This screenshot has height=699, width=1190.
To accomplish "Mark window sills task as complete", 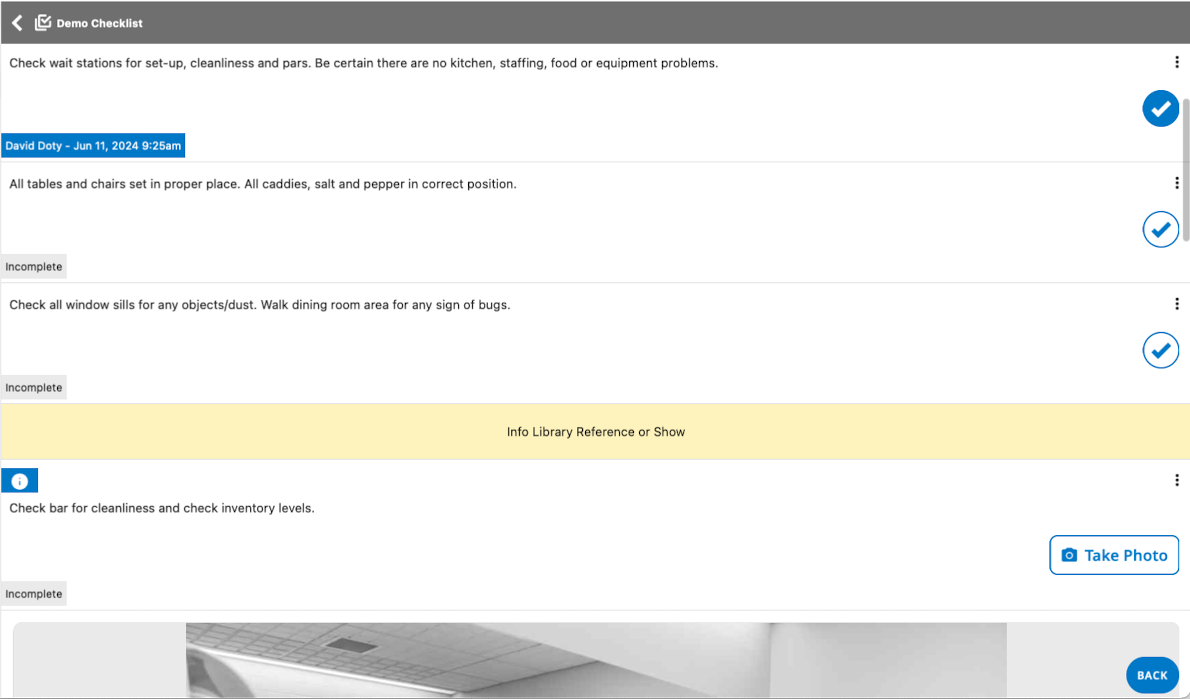I will pyautogui.click(x=1160, y=350).
